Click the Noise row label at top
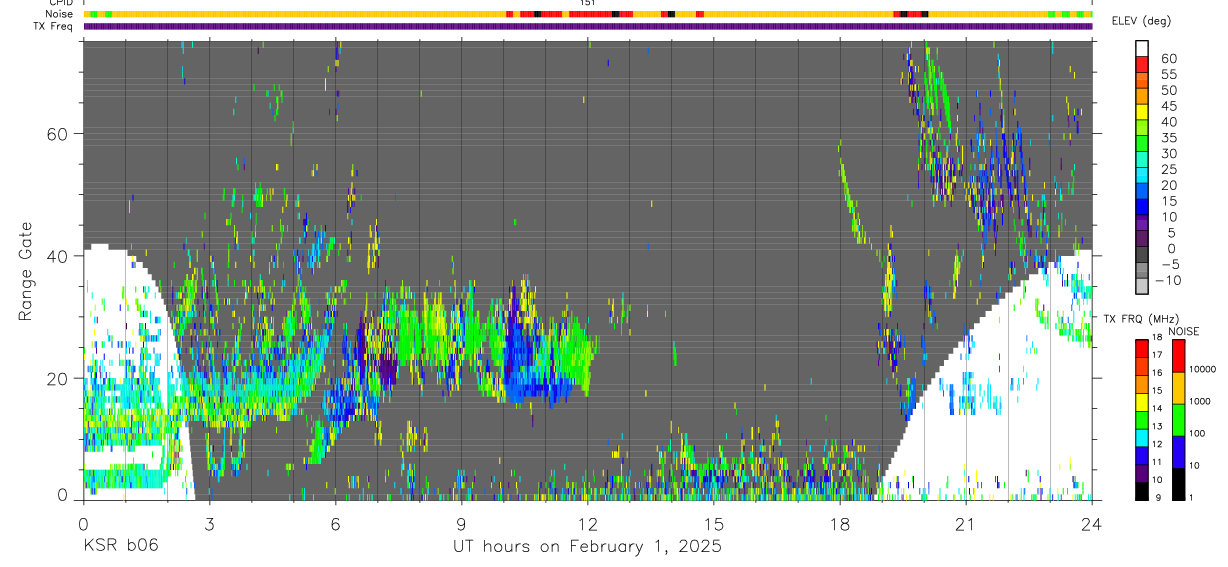 click(58, 14)
